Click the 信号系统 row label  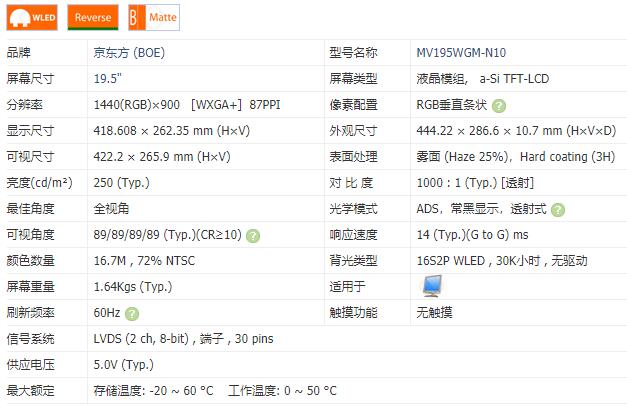pyautogui.click(x=30, y=339)
